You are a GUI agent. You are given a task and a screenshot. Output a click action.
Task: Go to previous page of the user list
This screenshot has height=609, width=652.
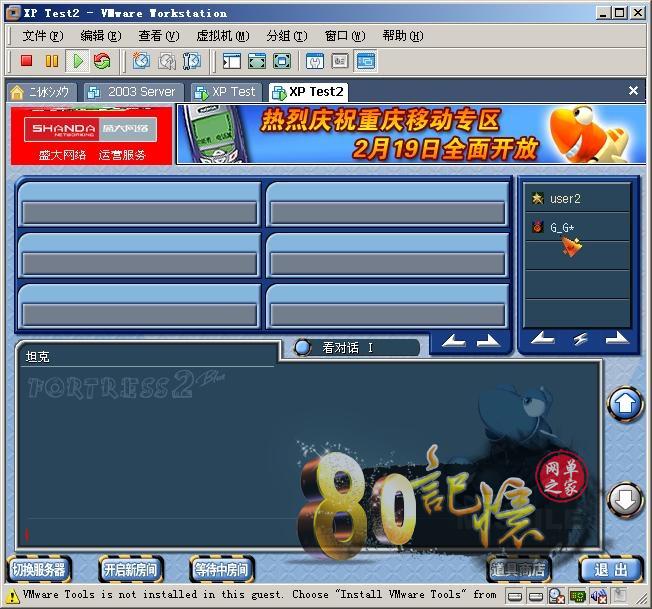[x=543, y=339]
